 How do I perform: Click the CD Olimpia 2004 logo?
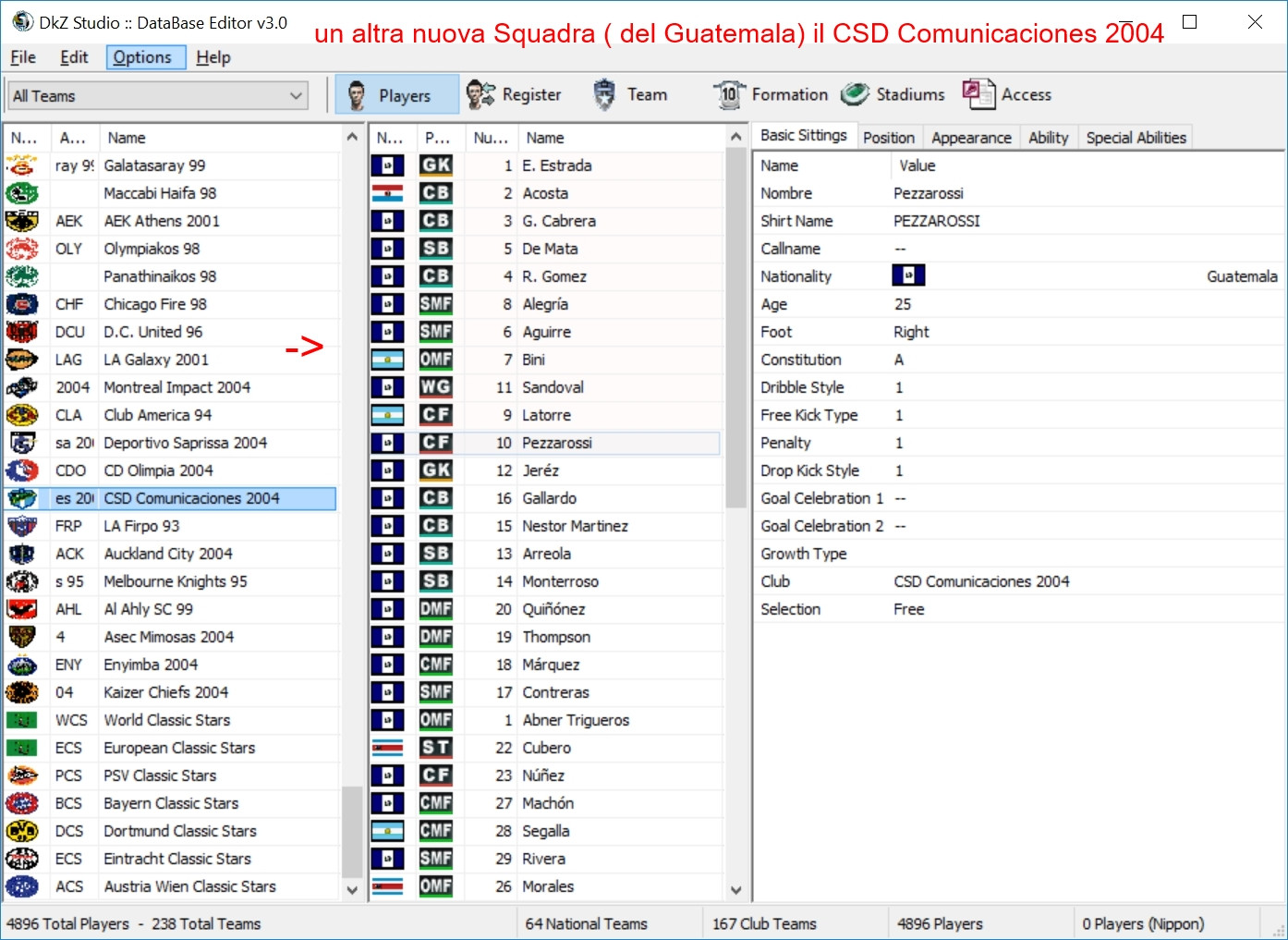[21, 470]
